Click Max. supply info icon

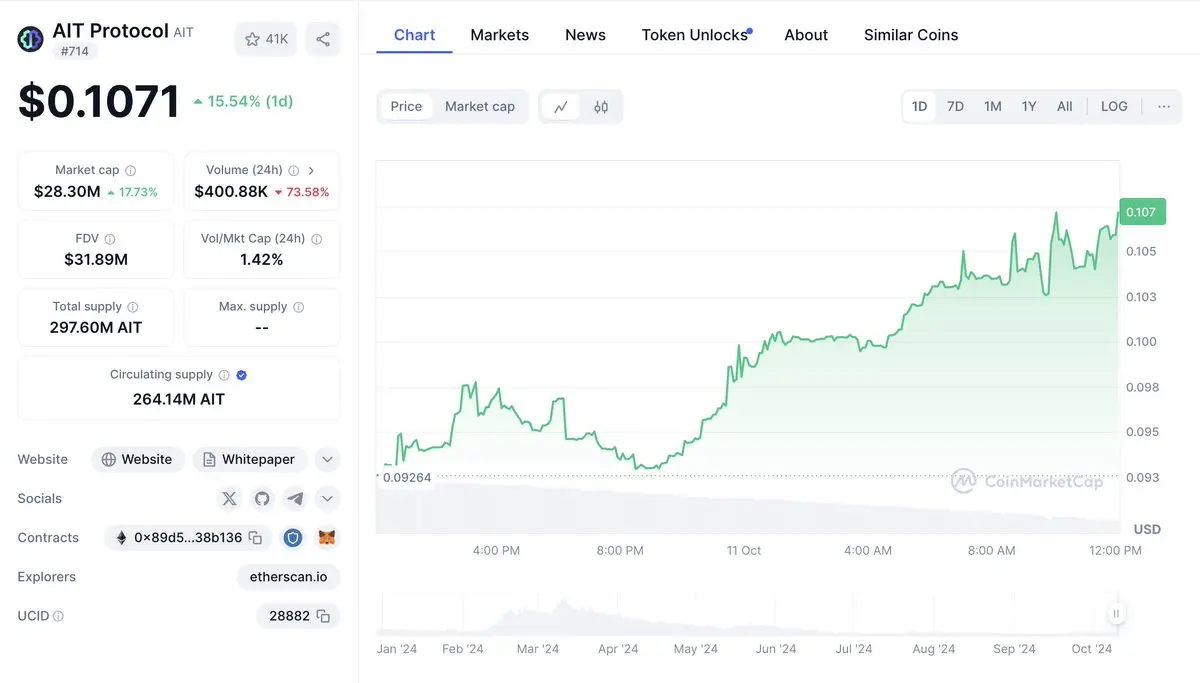299,307
